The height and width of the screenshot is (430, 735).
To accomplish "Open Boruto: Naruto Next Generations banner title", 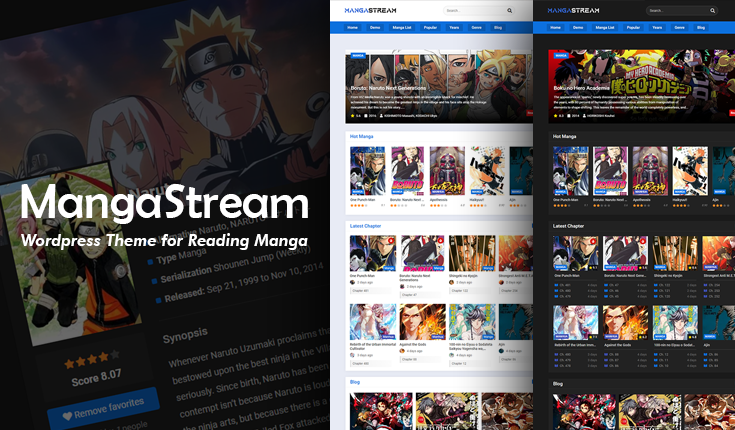I will [x=388, y=88].
